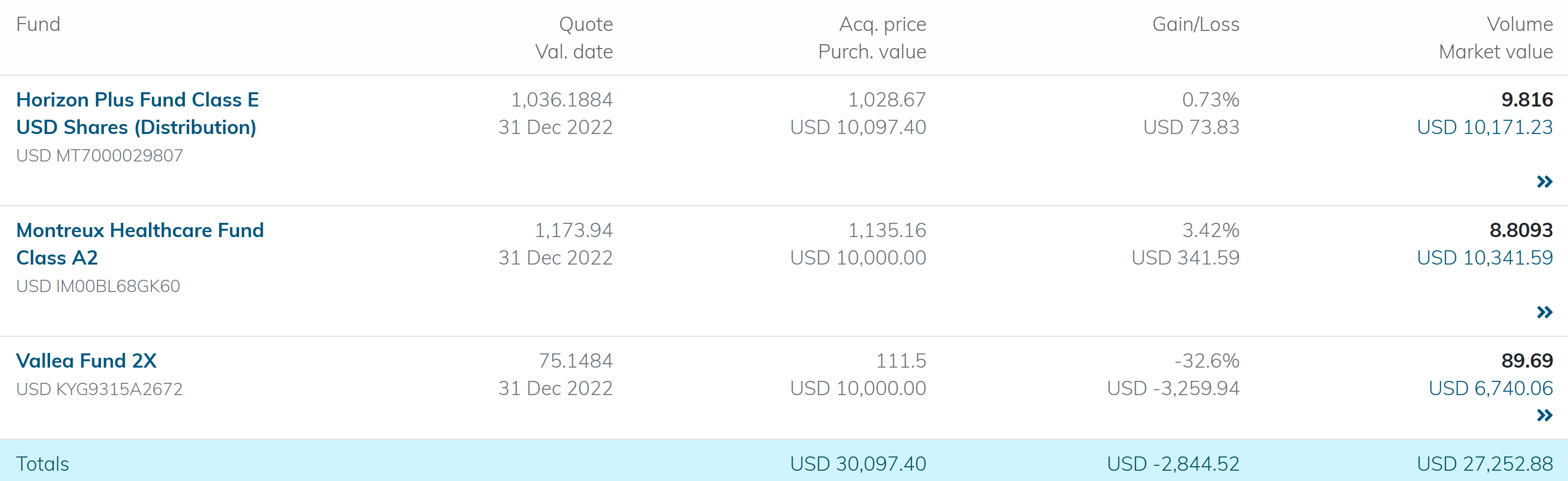
Task: Click total gain/loss USD -2,844.52
Action: click(x=1172, y=464)
